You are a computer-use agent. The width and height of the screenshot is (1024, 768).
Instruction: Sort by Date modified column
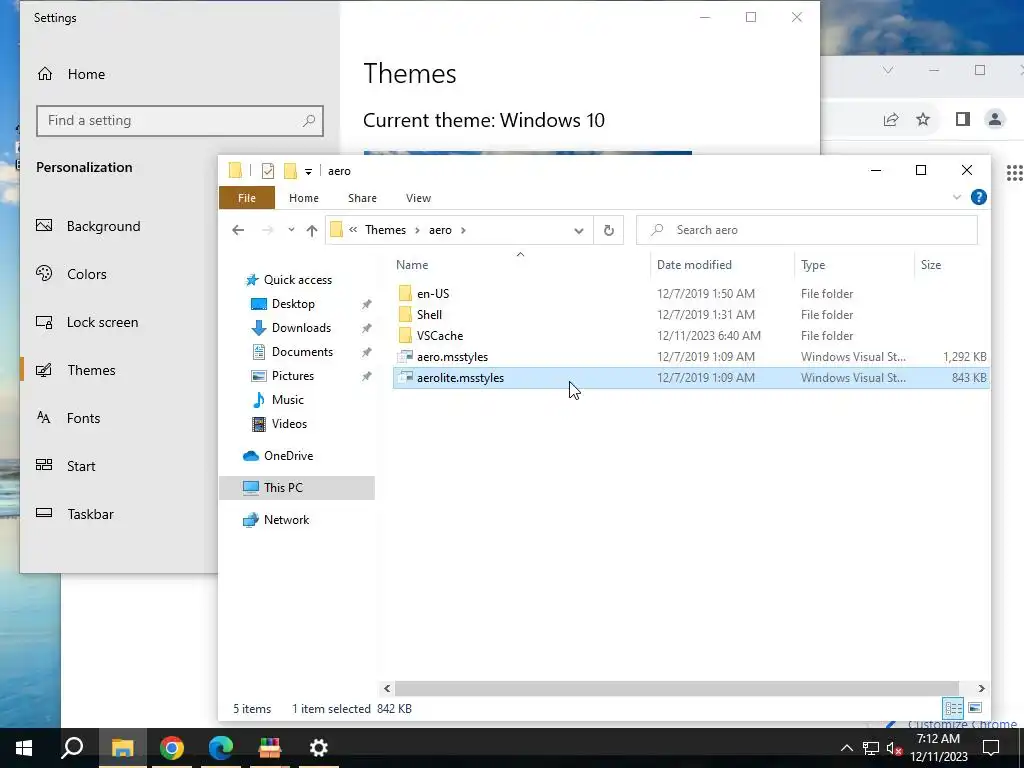click(x=694, y=264)
